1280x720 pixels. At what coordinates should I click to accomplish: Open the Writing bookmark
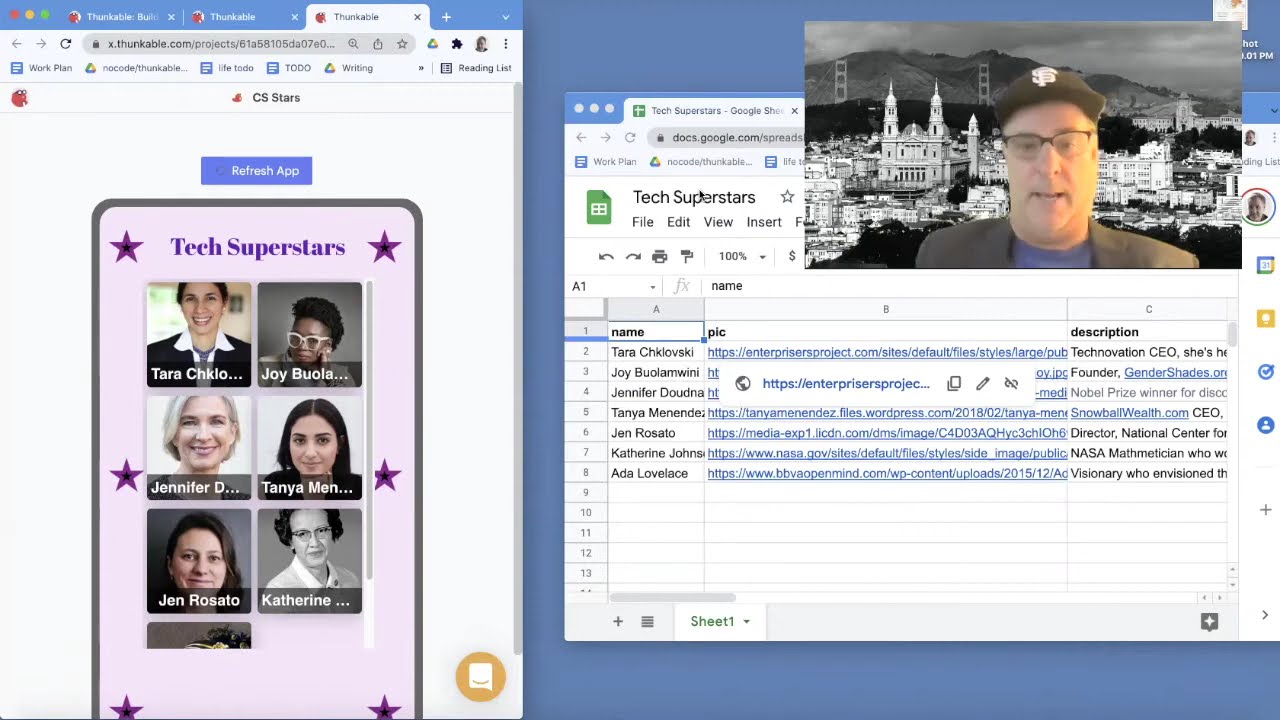click(x=349, y=68)
